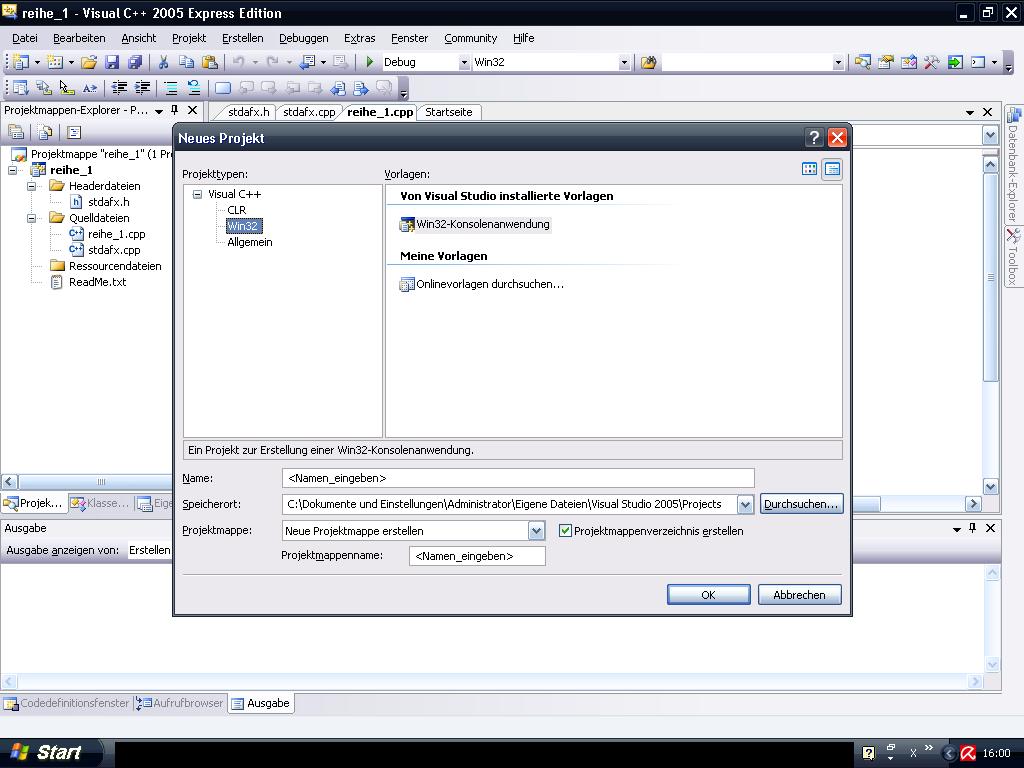1024x768 pixels.
Task: Toggle a bookmark with the blue rectangle icon
Action: pyautogui.click(x=223, y=88)
